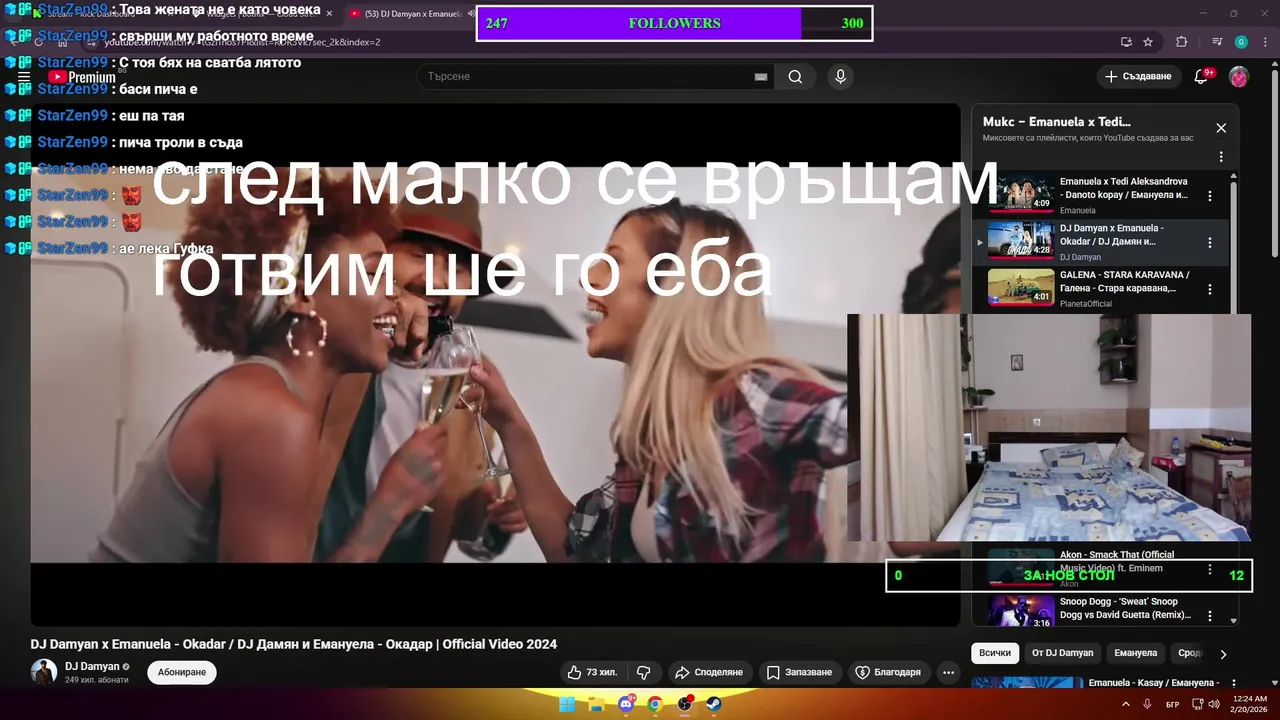
Task: Open the DJ Damyan channel name link
Action: (92, 666)
